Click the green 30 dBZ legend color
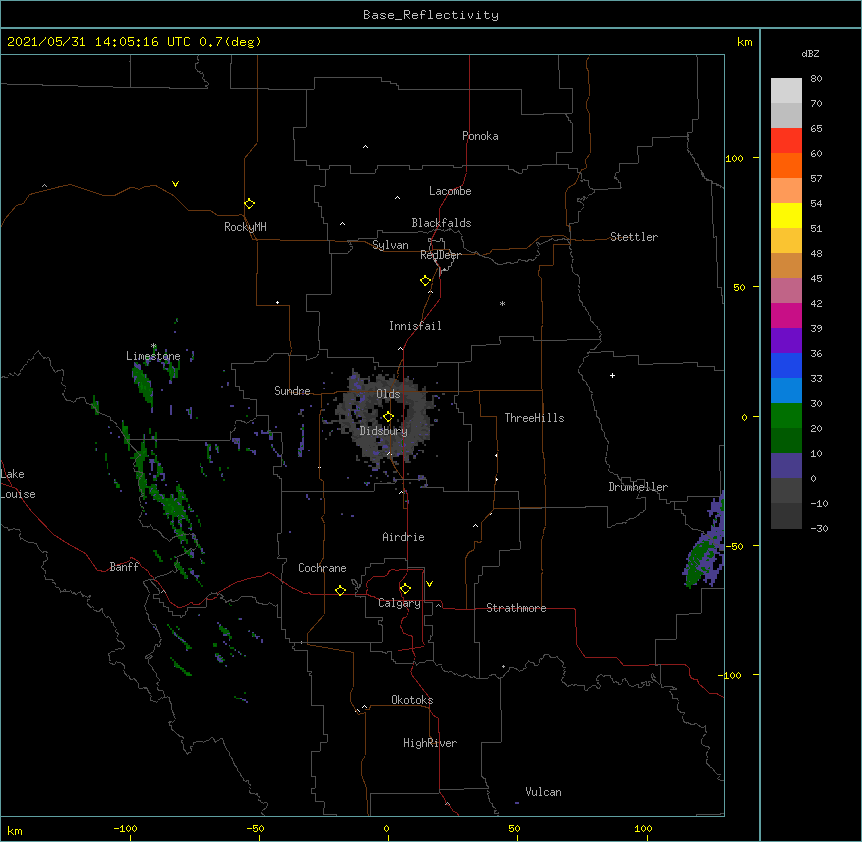This screenshot has width=862, height=842. (786, 416)
